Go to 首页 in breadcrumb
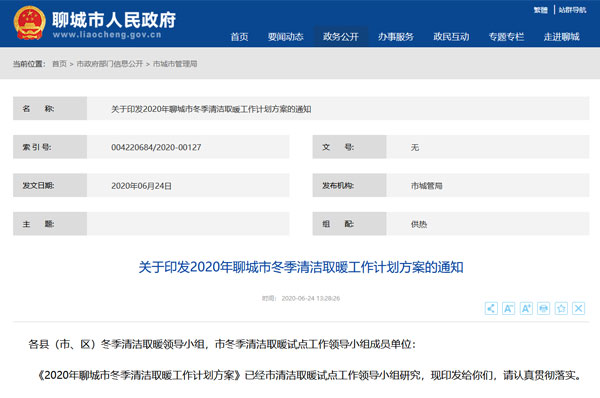 coord(59,64)
